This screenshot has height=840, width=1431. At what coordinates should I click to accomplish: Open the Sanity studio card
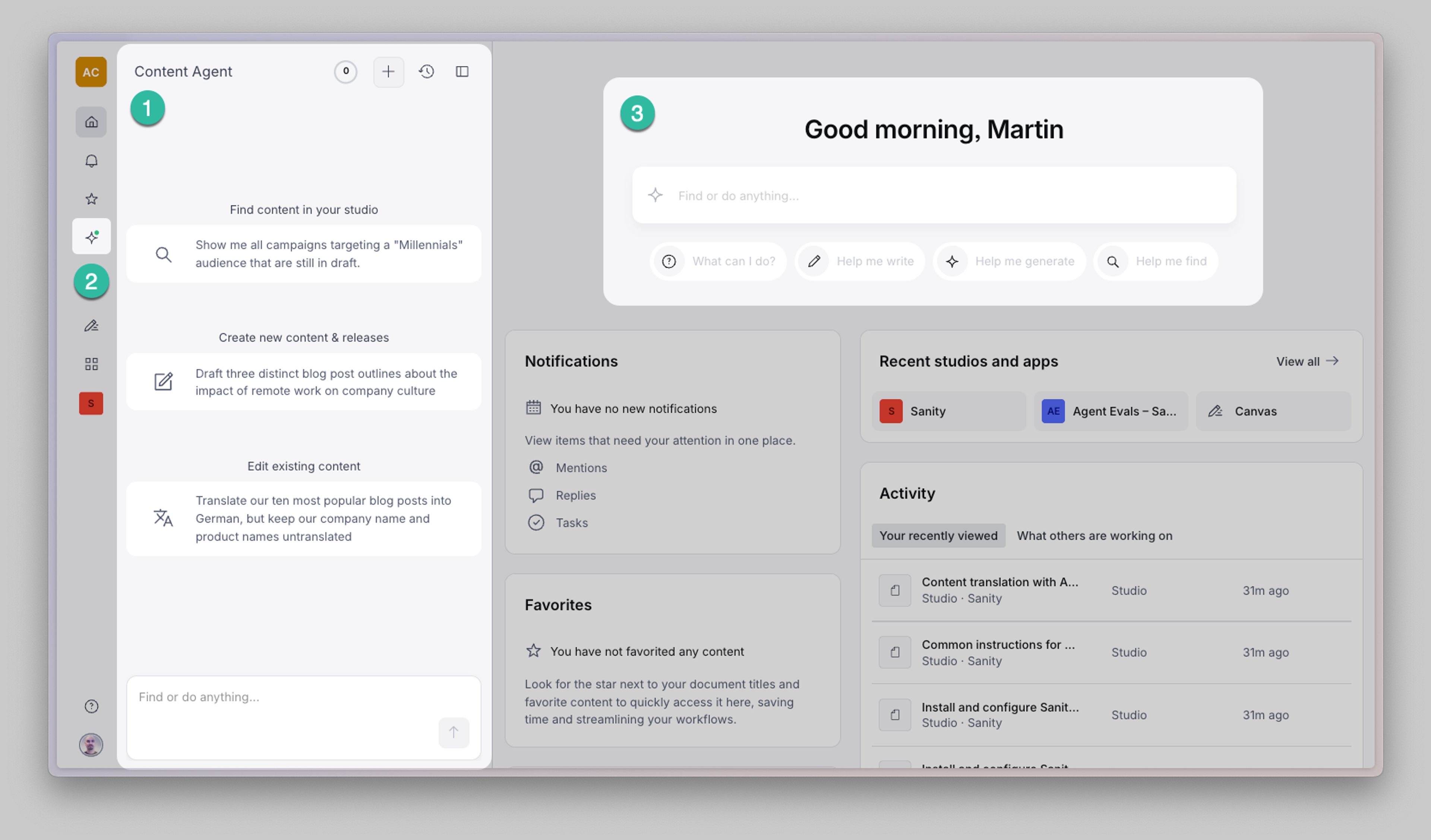[949, 411]
